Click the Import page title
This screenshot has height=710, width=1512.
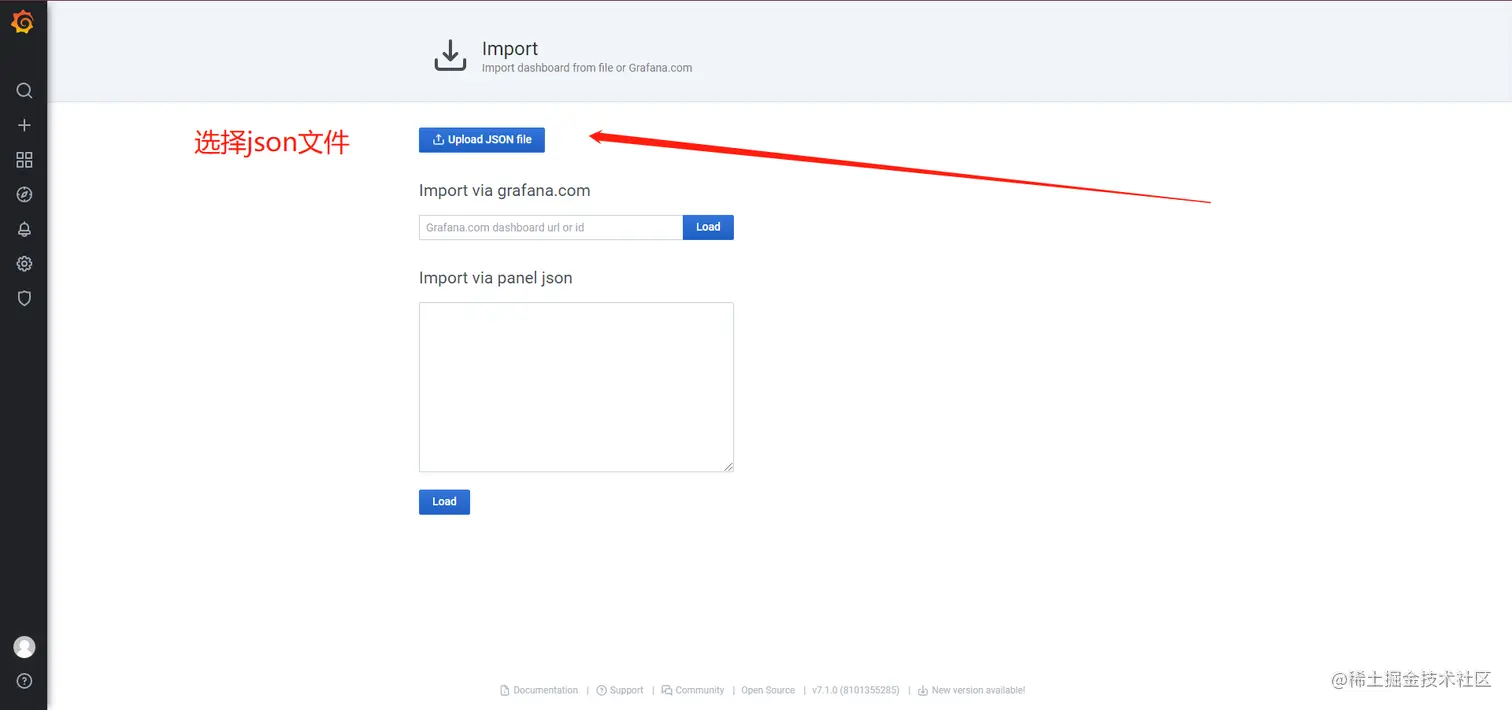[510, 48]
